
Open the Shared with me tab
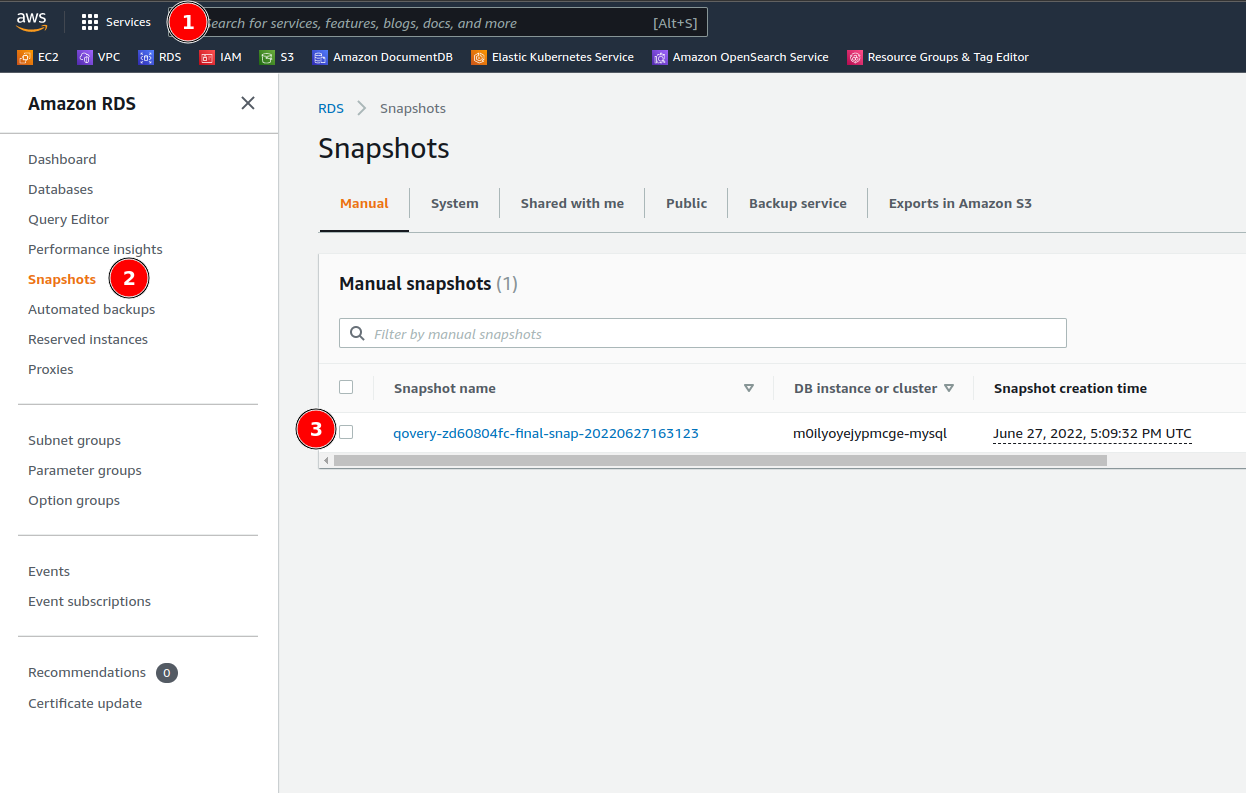(572, 203)
